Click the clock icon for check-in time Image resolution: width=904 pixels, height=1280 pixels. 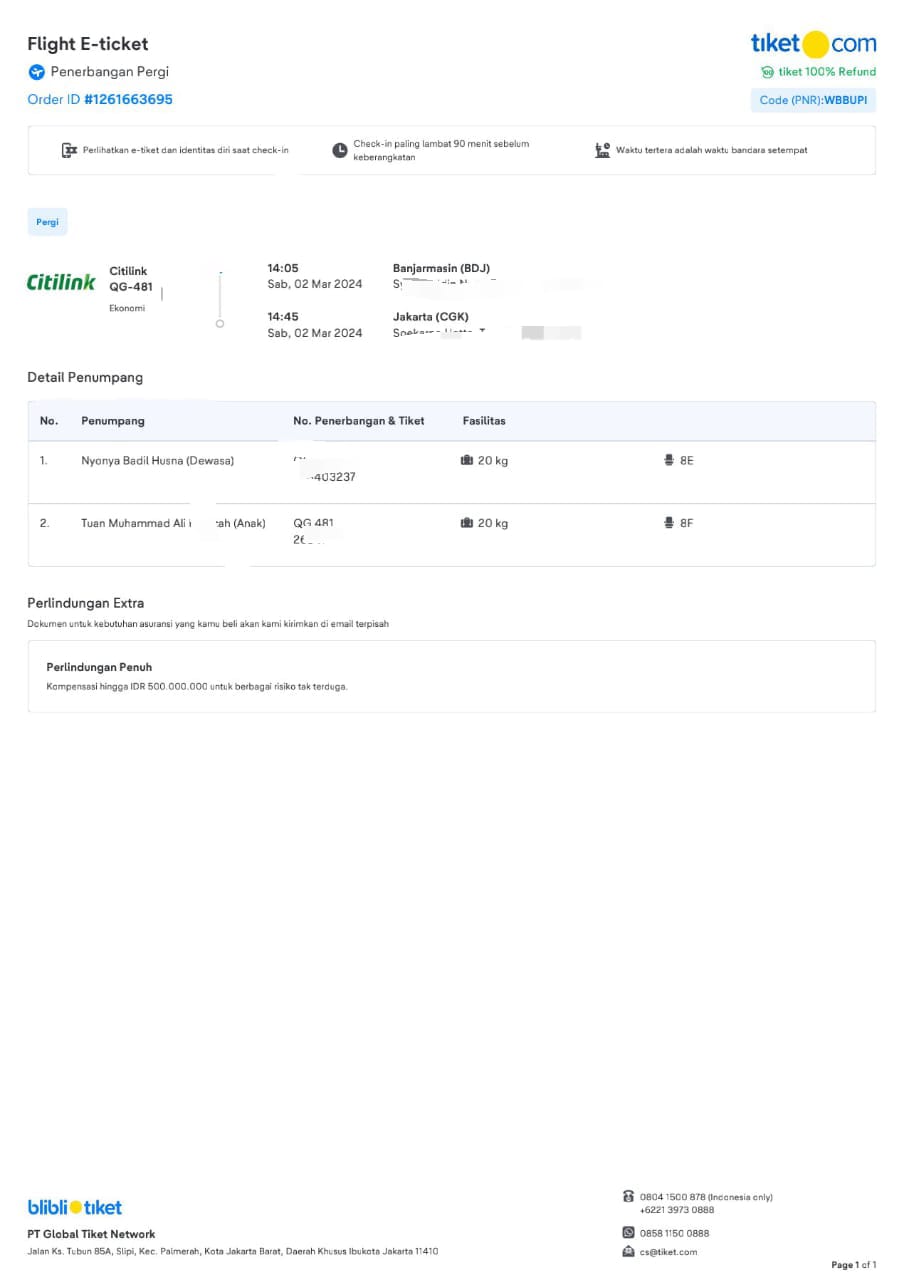point(340,150)
